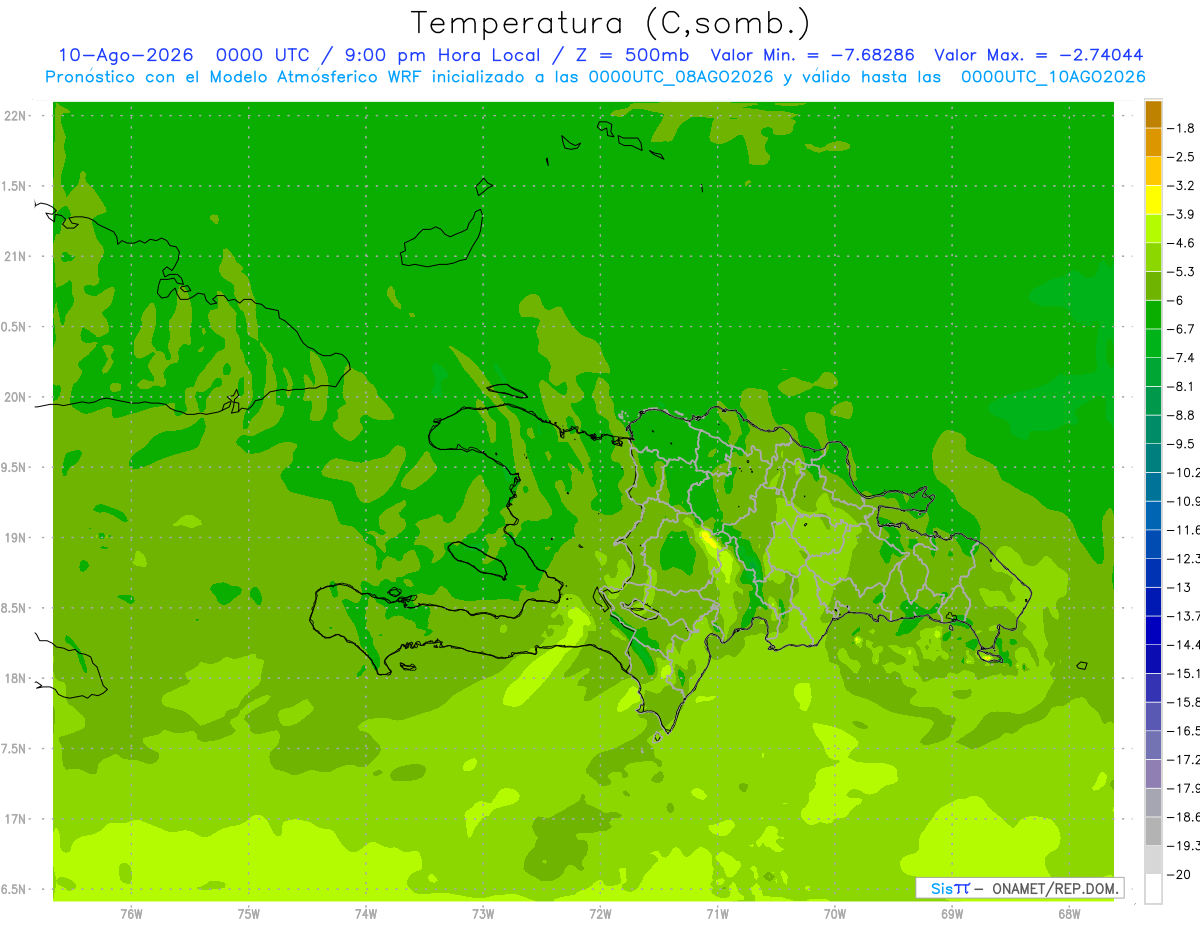Click the '22N' latitude label

pyautogui.click(x=14, y=115)
